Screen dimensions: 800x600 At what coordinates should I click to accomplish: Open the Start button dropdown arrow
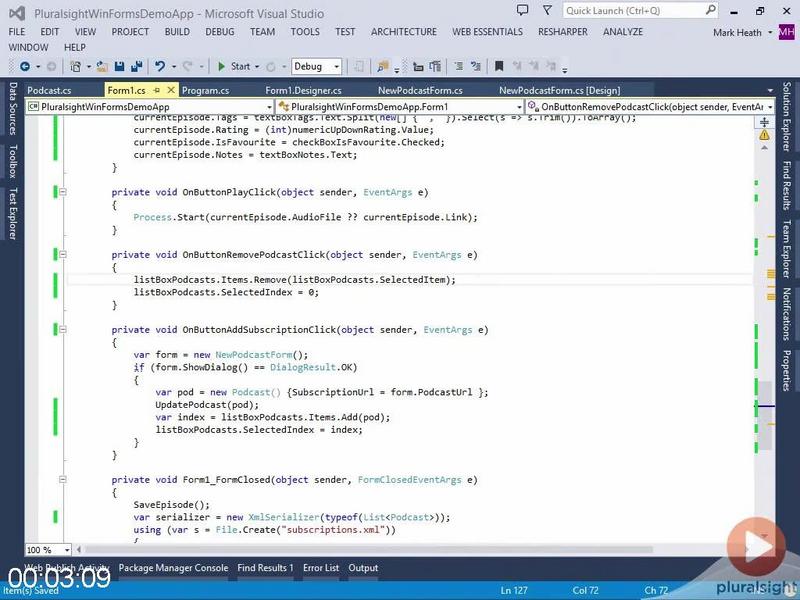pyautogui.click(x=257, y=67)
